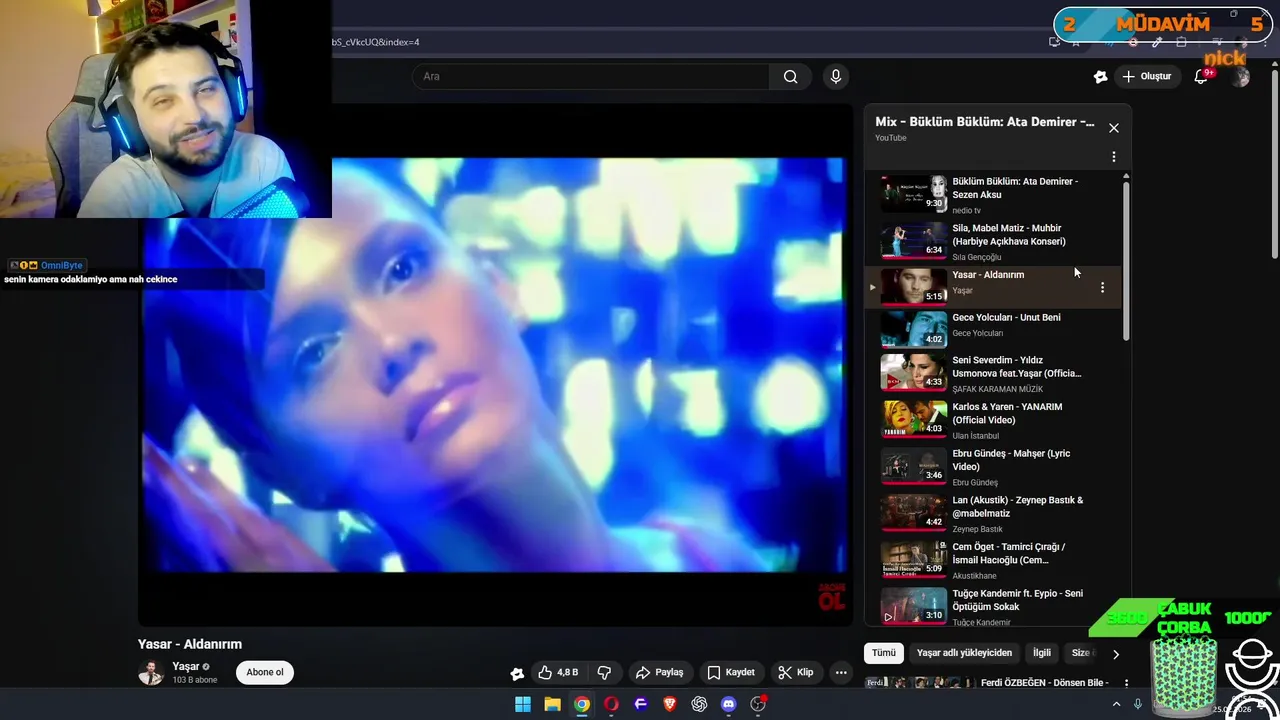Click the microphone icon in system tray
The image size is (1280, 720).
click(x=1138, y=704)
